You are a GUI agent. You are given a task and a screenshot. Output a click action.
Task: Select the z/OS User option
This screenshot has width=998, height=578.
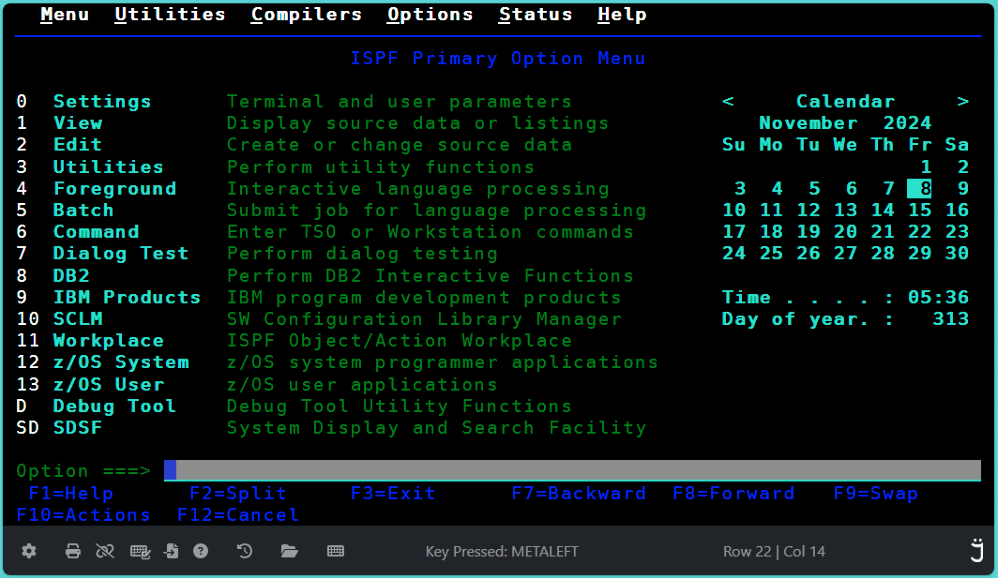pyautogui.click(x=108, y=384)
